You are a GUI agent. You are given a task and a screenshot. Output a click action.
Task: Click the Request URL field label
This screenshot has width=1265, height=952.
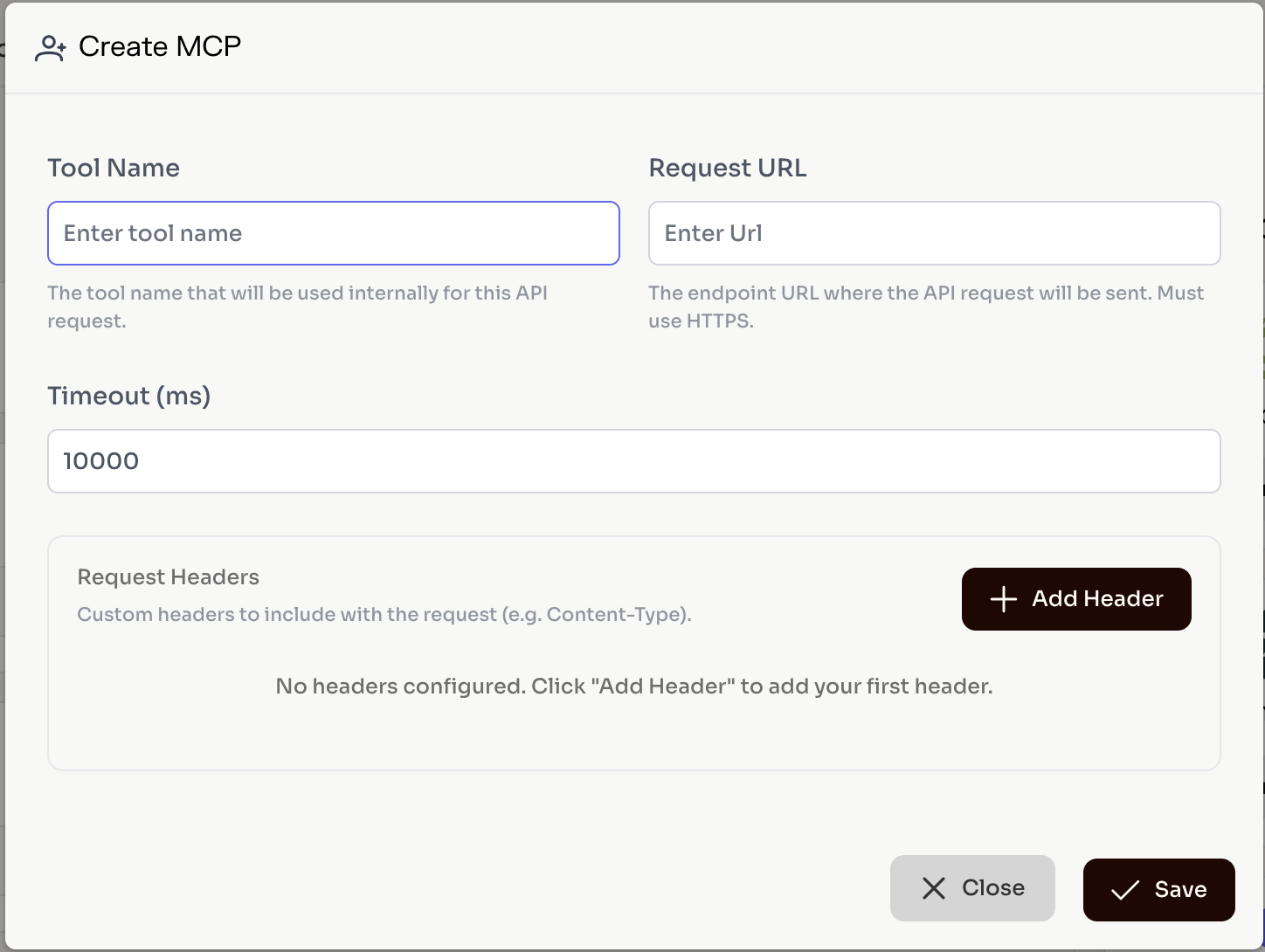[728, 168]
